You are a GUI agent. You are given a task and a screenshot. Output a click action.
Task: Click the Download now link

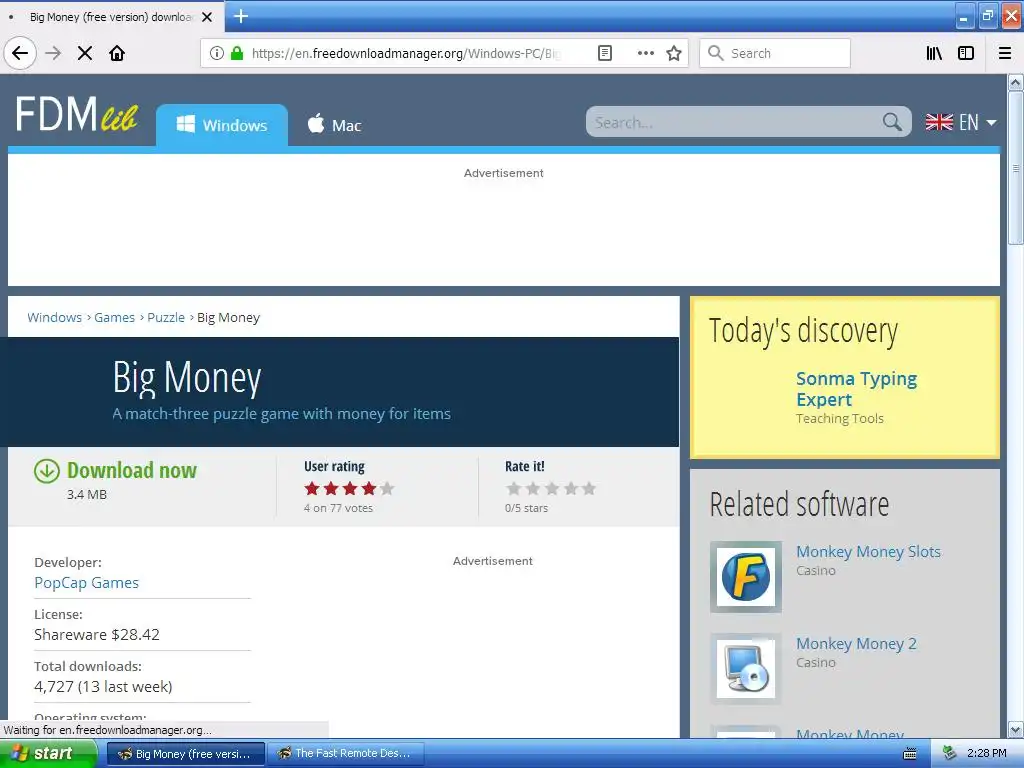(x=131, y=470)
